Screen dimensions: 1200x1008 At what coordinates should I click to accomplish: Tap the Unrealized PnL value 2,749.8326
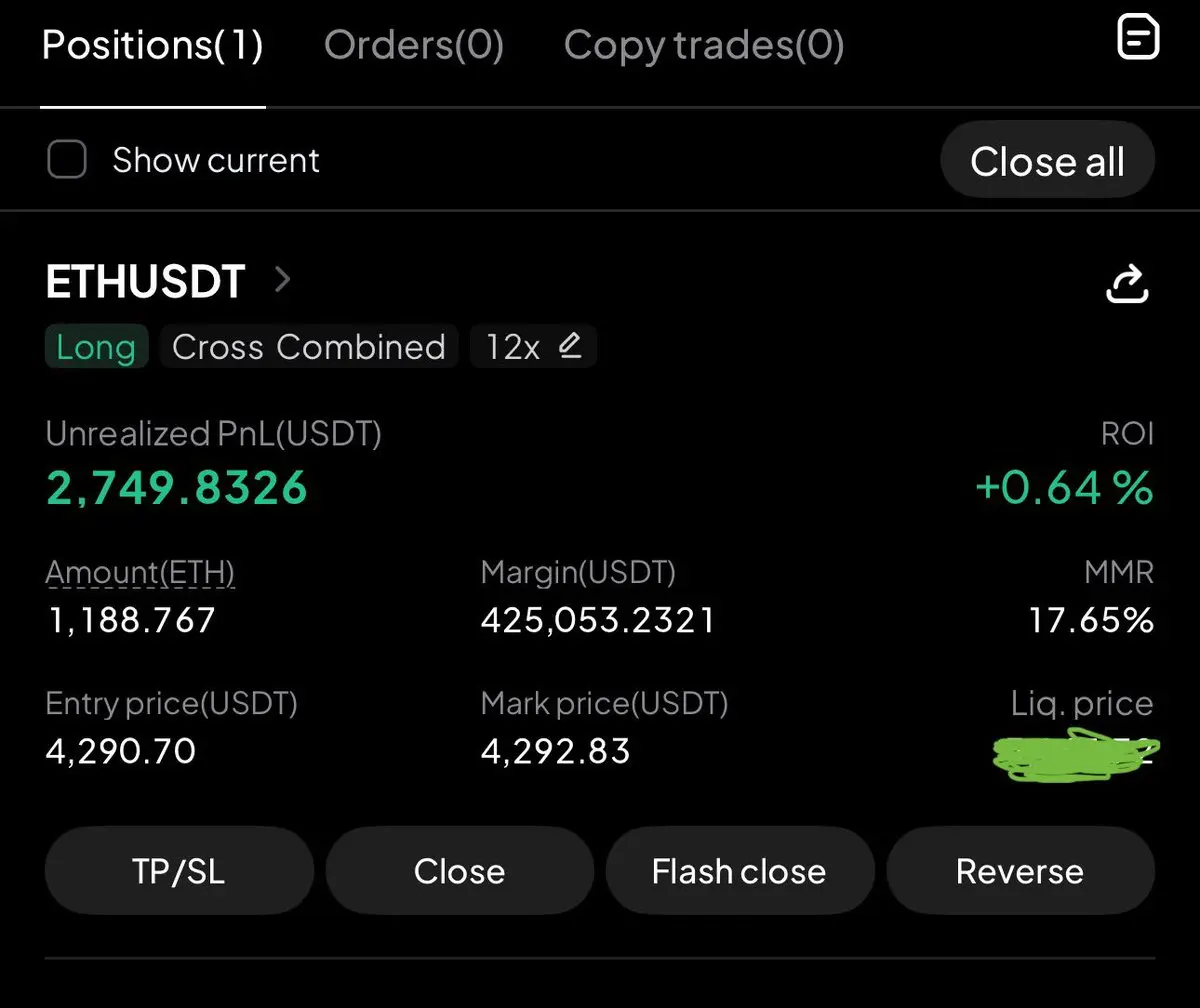177,487
